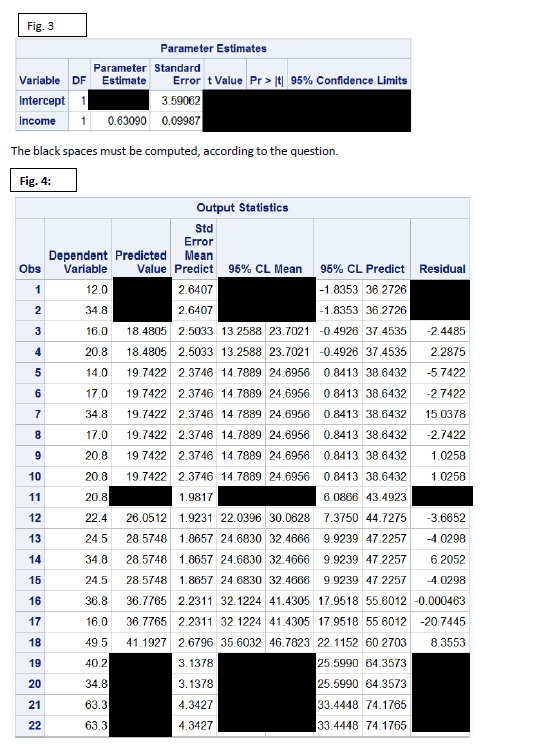Click the CL Predict upper limit 60.2703
The width and height of the screenshot is (536, 748).
click(386, 642)
